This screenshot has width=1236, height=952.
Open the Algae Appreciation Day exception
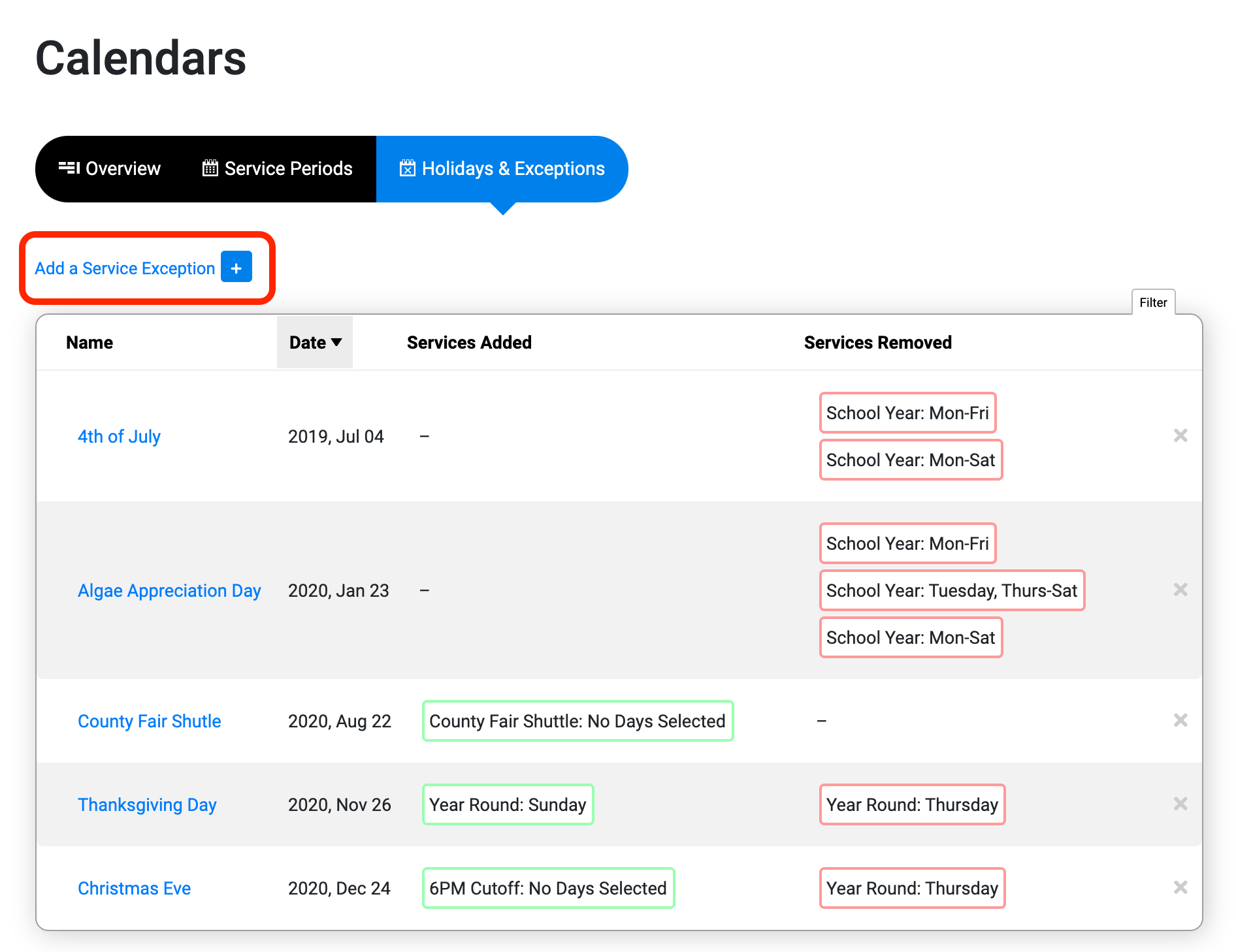click(x=169, y=590)
